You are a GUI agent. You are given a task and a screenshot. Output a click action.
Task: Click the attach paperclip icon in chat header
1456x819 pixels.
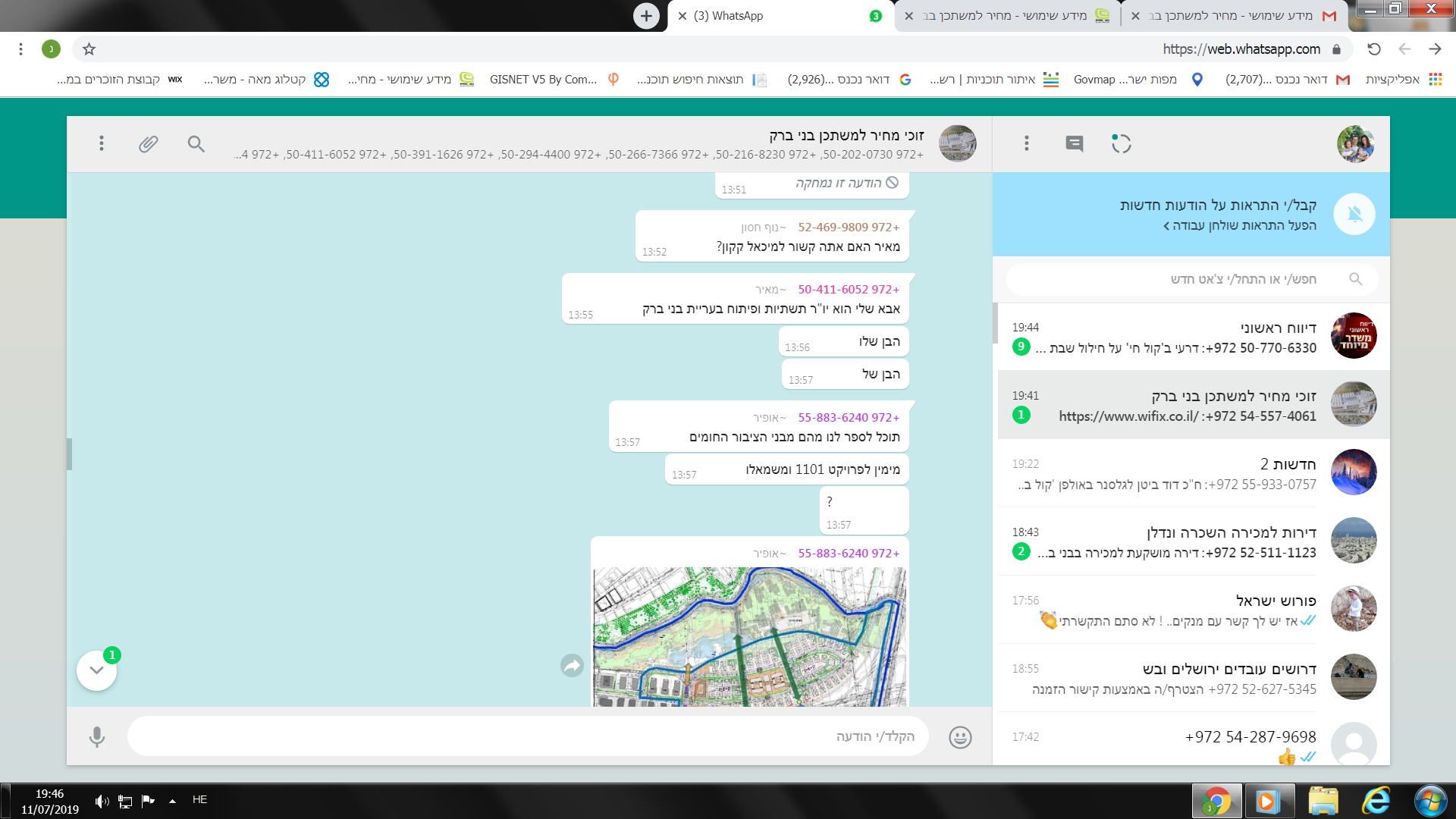pyautogui.click(x=149, y=143)
